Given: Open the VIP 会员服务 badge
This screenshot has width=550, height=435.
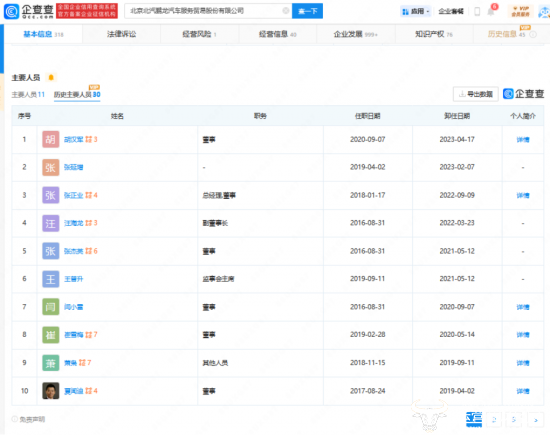Looking at the screenshot, I should pyautogui.click(x=521, y=11).
